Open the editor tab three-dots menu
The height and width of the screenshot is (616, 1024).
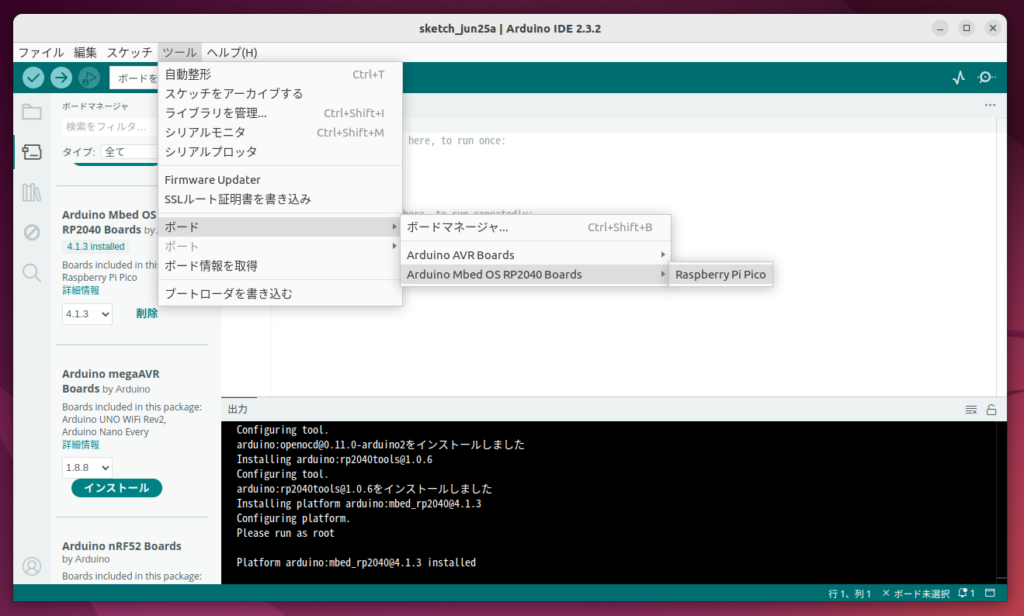[x=990, y=105]
